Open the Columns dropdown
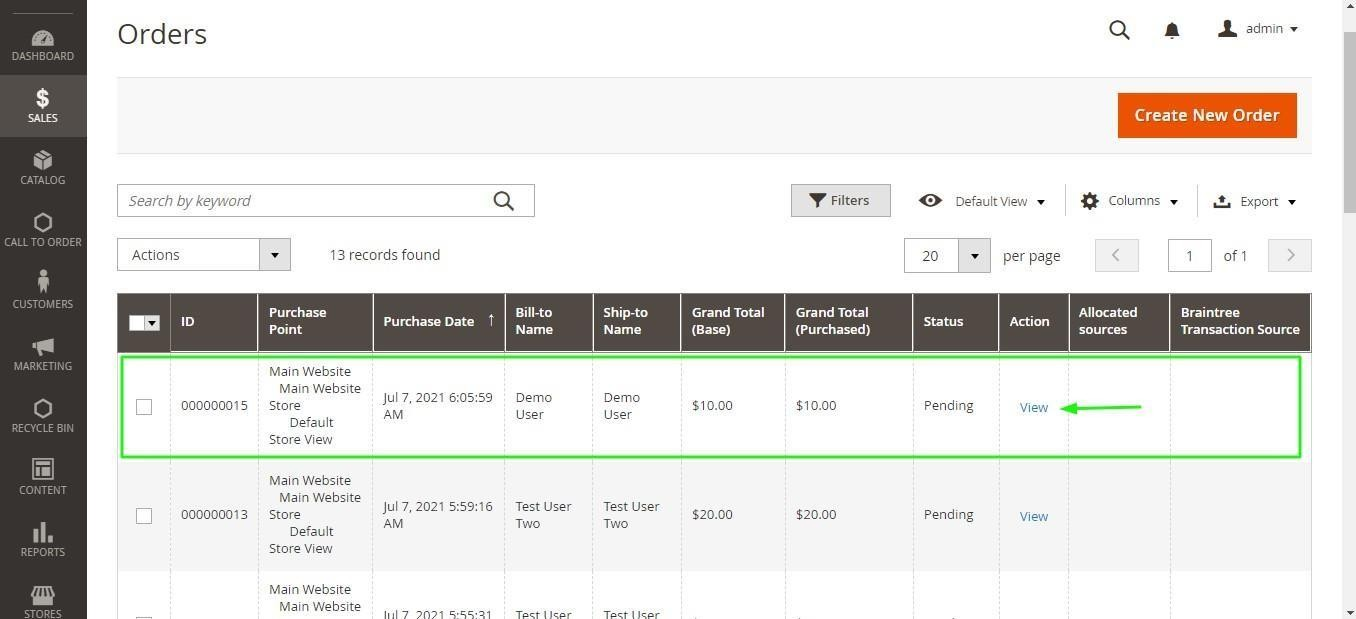The image size is (1356, 619). (1129, 201)
